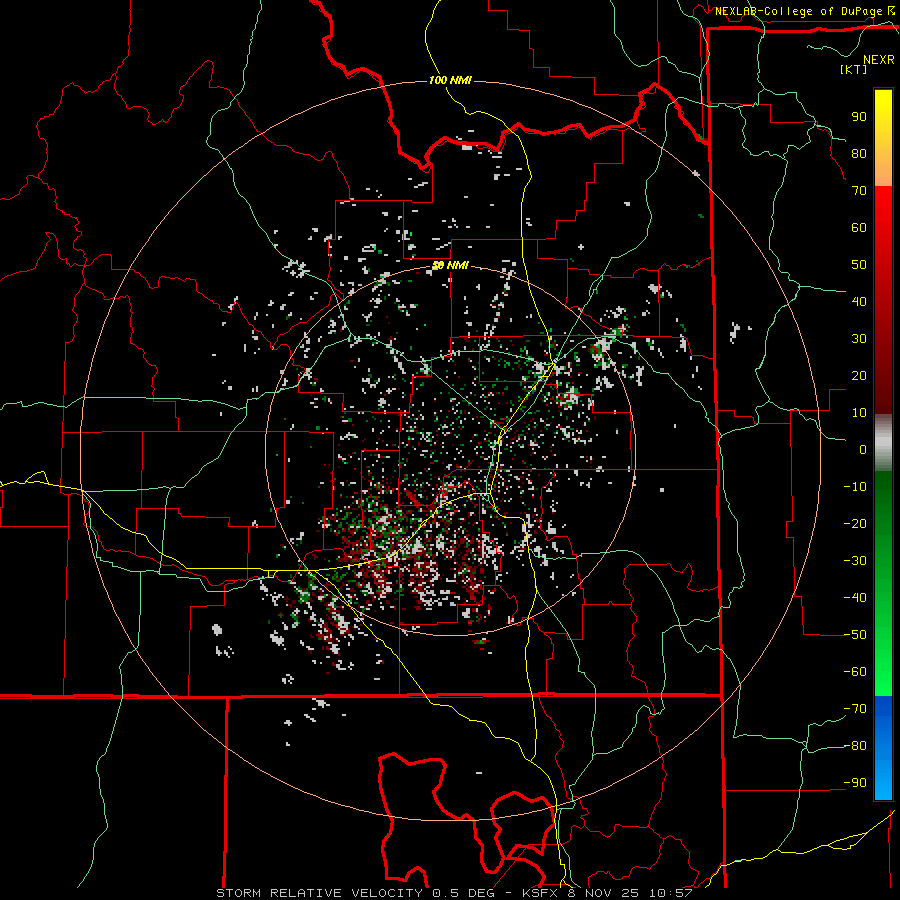The width and height of the screenshot is (900, 900).
Task: Click the "STORM RELATIVE VELOCITY" product title
Action: click(319, 893)
